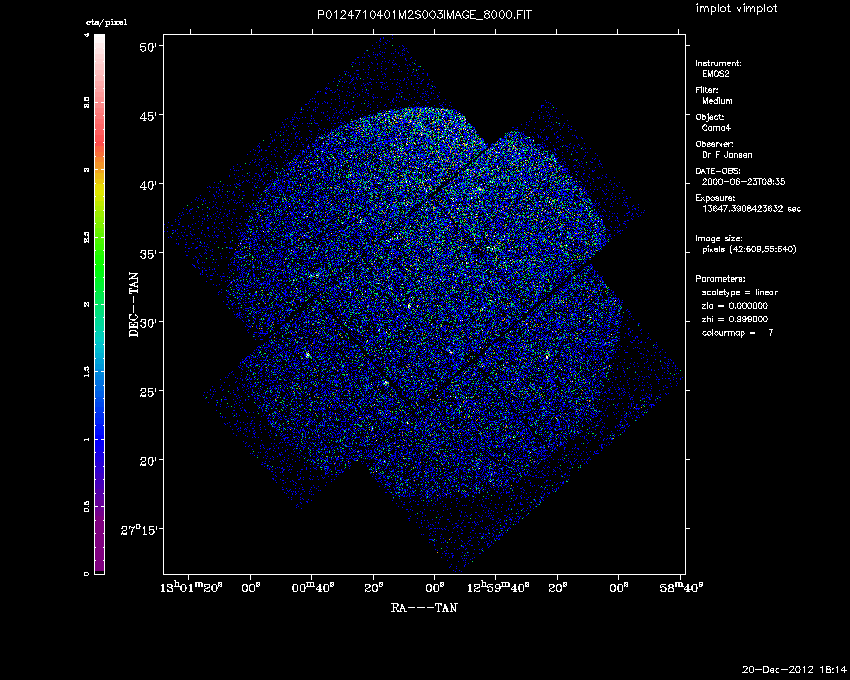The image size is (850, 680).
Task: Click the 12h59m40s right ascension label
Action: pos(498,587)
